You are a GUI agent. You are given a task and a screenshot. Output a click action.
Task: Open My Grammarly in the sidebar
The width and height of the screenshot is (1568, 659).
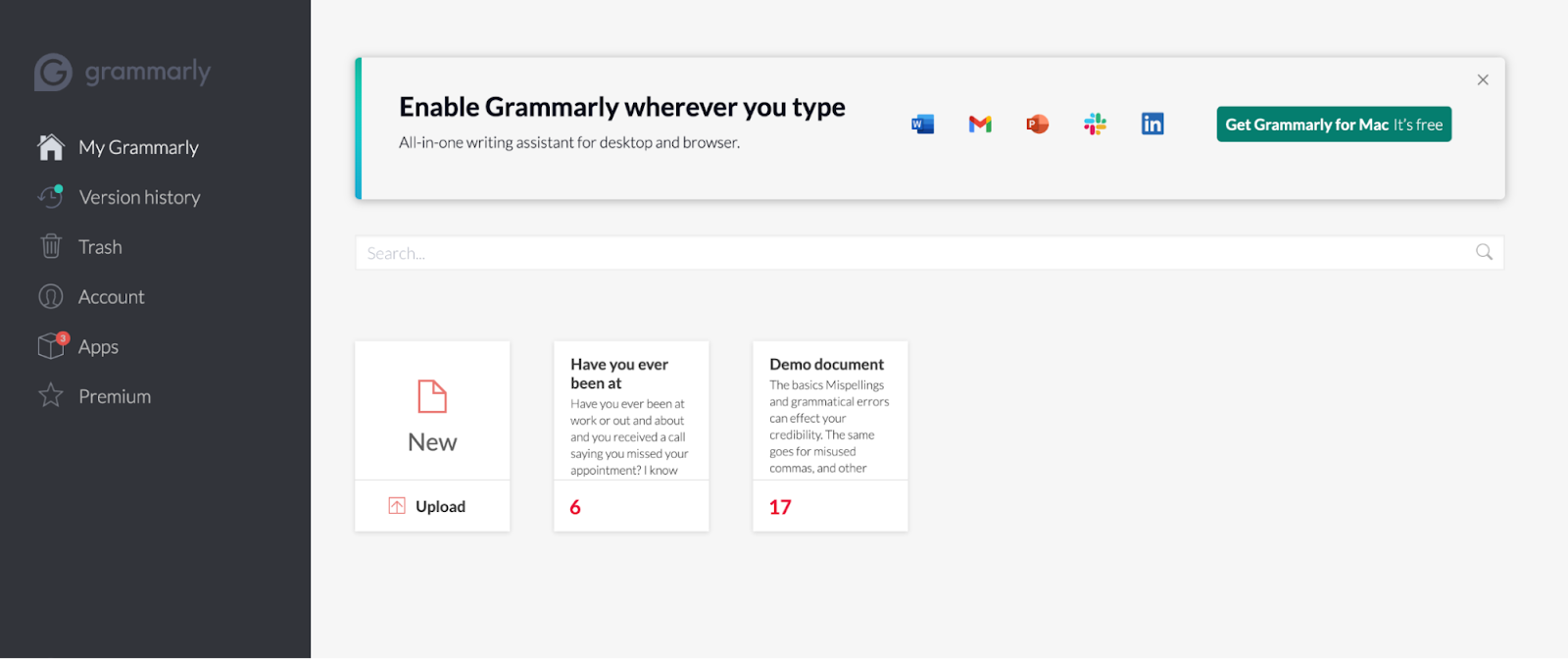[138, 147]
